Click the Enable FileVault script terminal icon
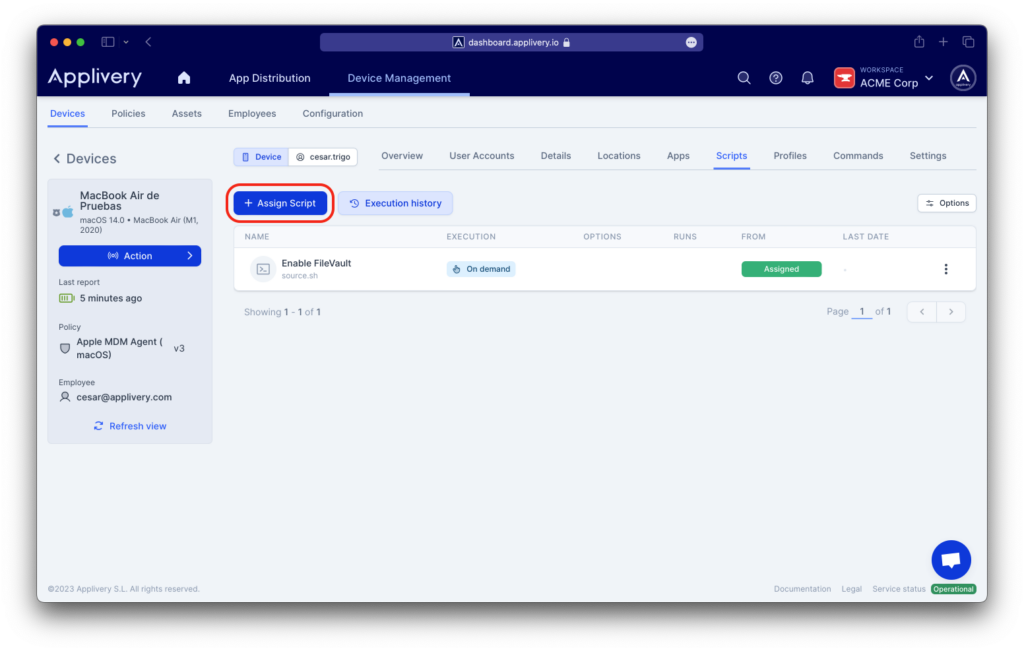The width and height of the screenshot is (1024, 651). click(263, 269)
